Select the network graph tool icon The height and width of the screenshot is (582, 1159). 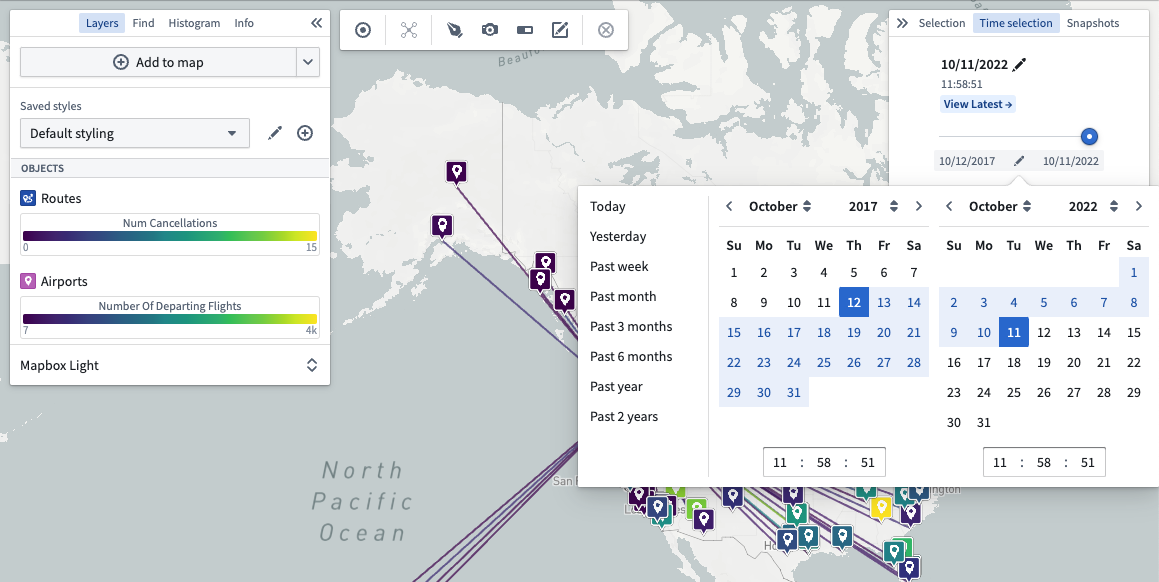pyautogui.click(x=409, y=30)
